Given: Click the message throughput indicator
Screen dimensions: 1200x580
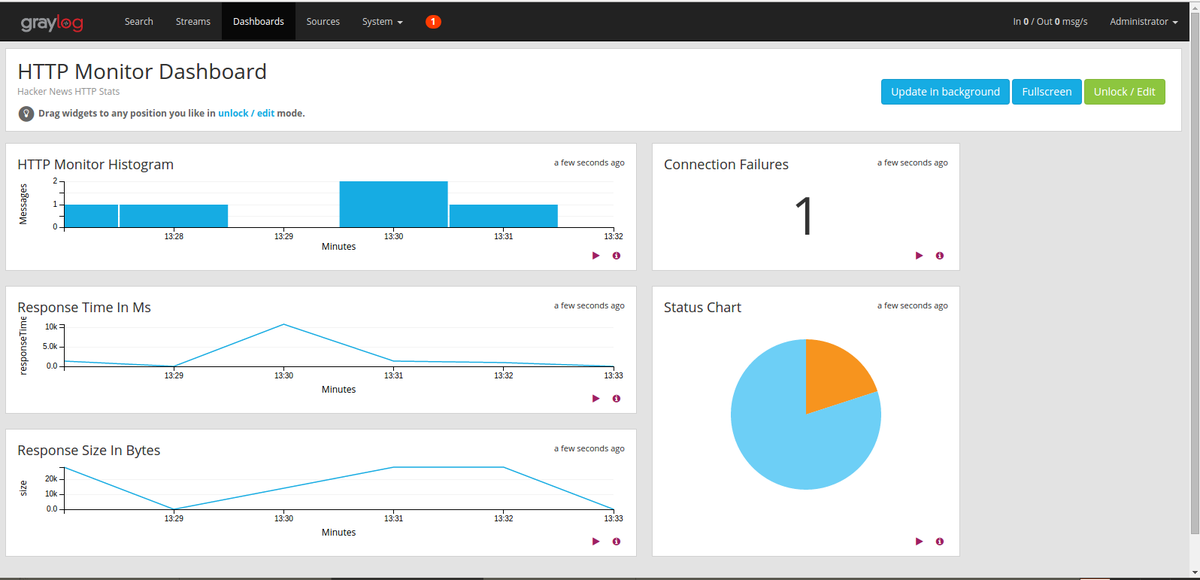Looking at the screenshot, I should [x=1050, y=22].
